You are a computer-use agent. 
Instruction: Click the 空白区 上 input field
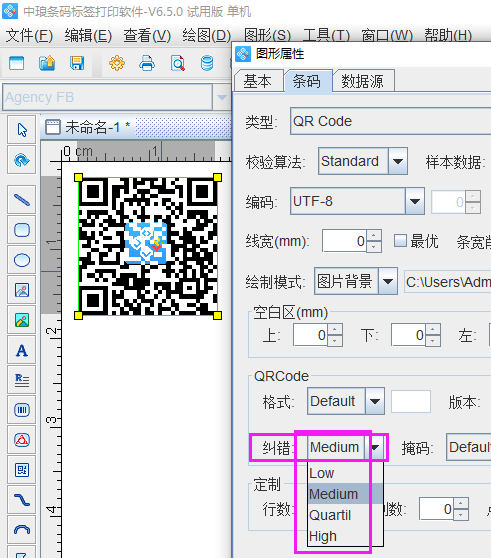311,335
